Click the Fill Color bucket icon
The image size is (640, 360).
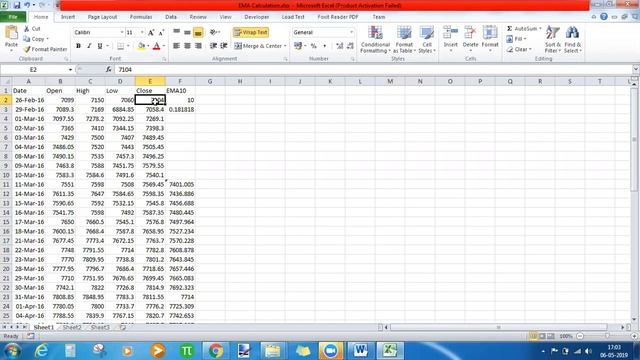click(141, 46)
